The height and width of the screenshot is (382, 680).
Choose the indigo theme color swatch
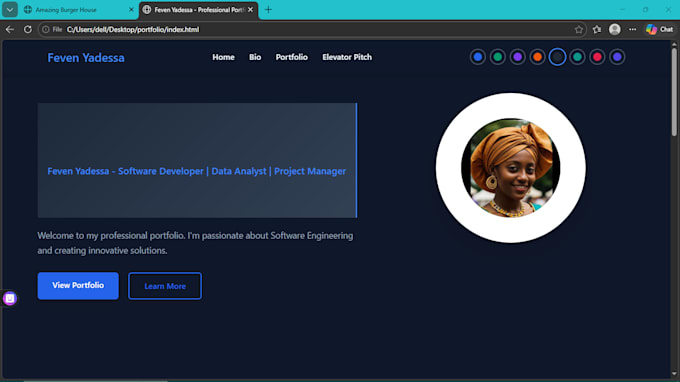(617, 57)
